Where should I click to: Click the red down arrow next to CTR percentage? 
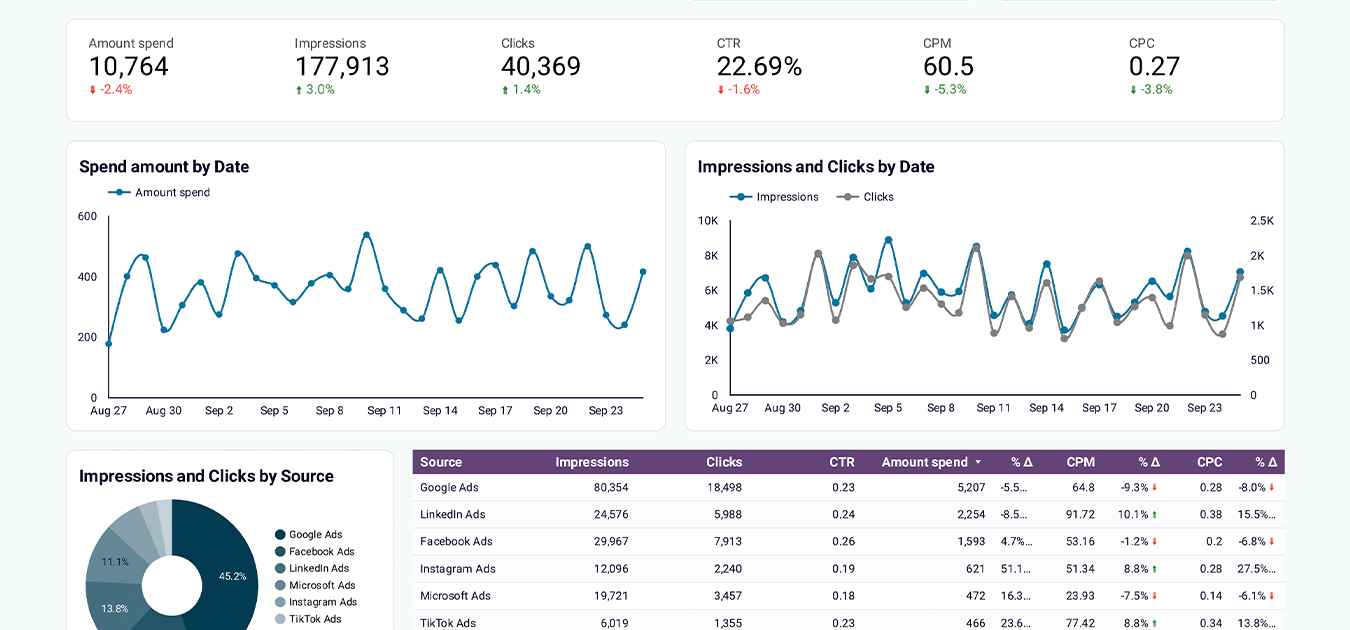coord(719,89)
